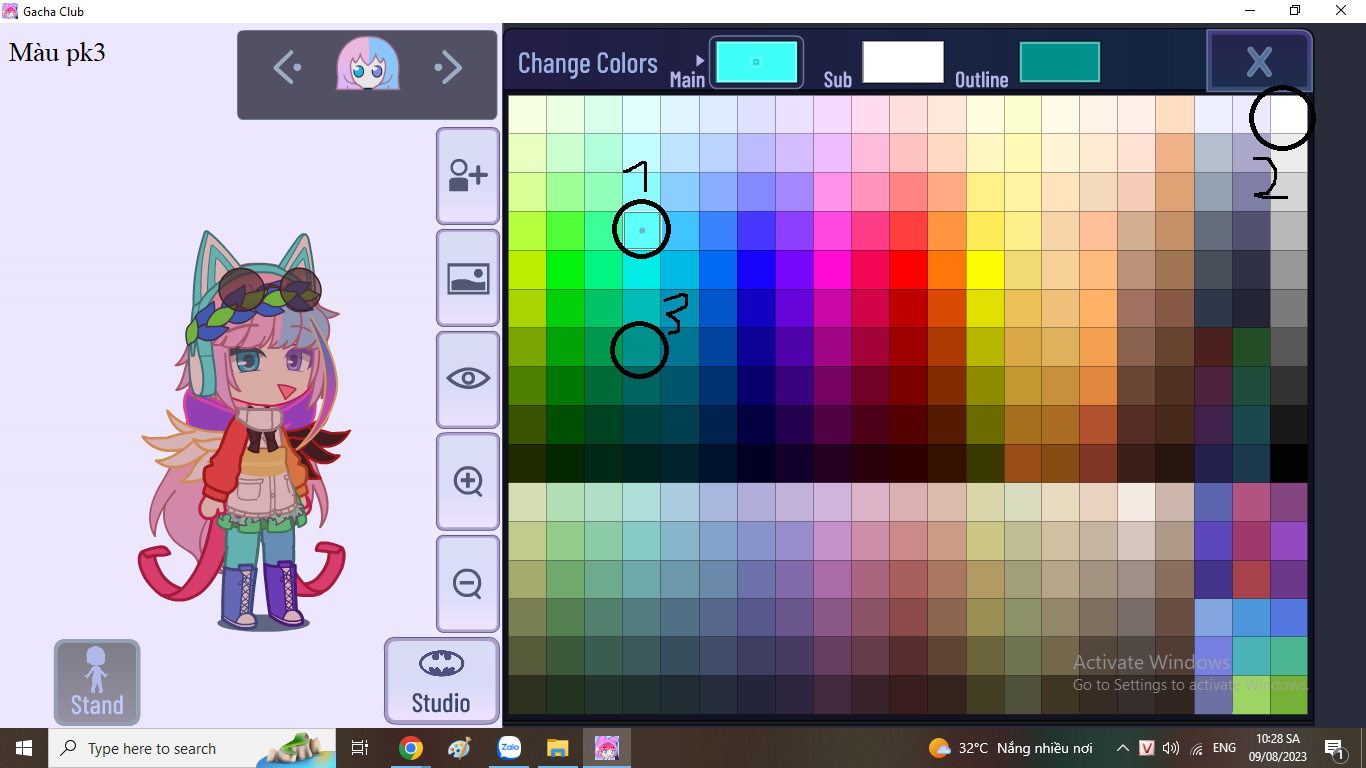Click the zoom in magnifier button
1366x768 pixels.
coord(467,481)
